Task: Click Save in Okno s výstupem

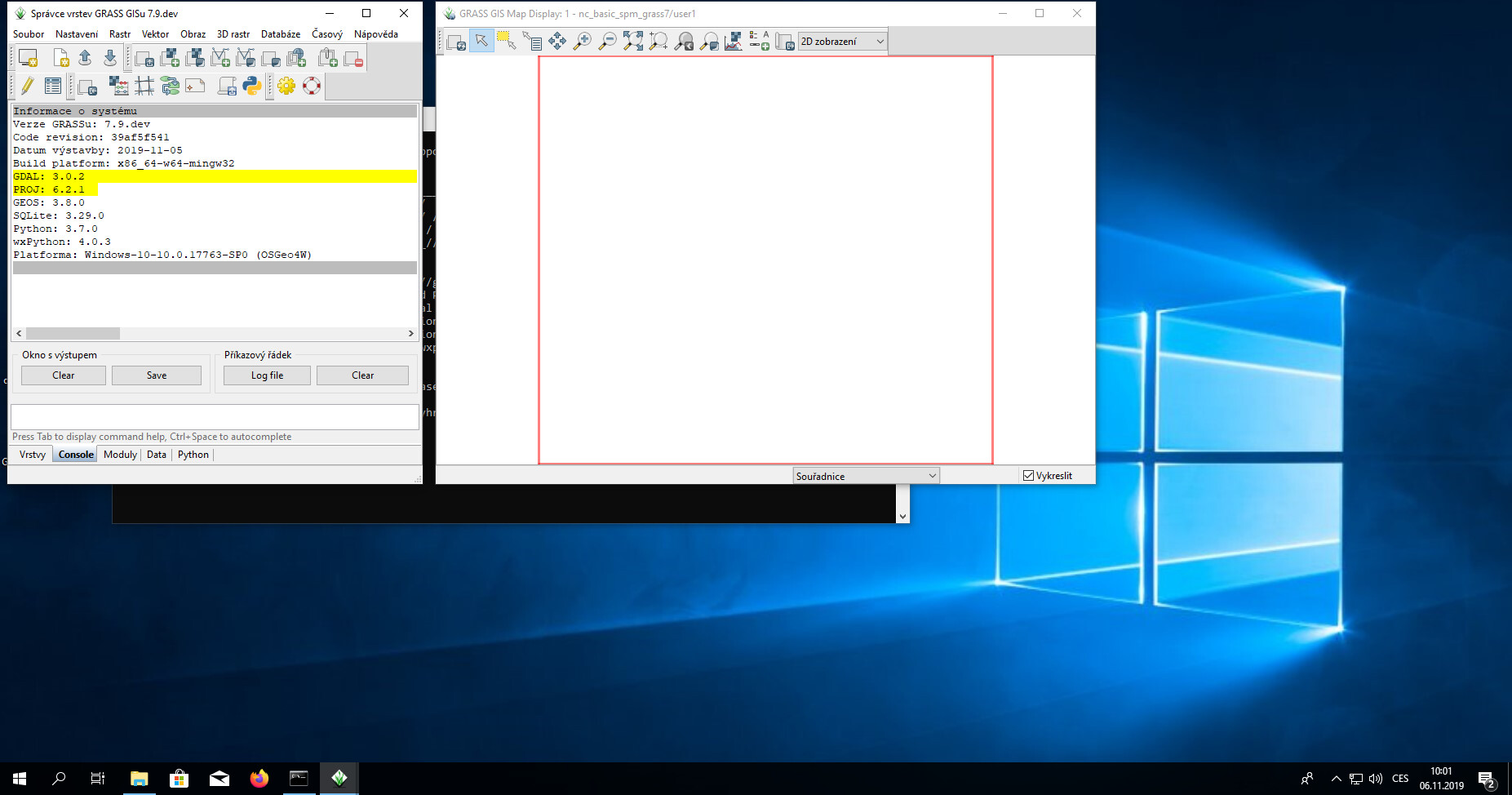Action: (157, 375)
